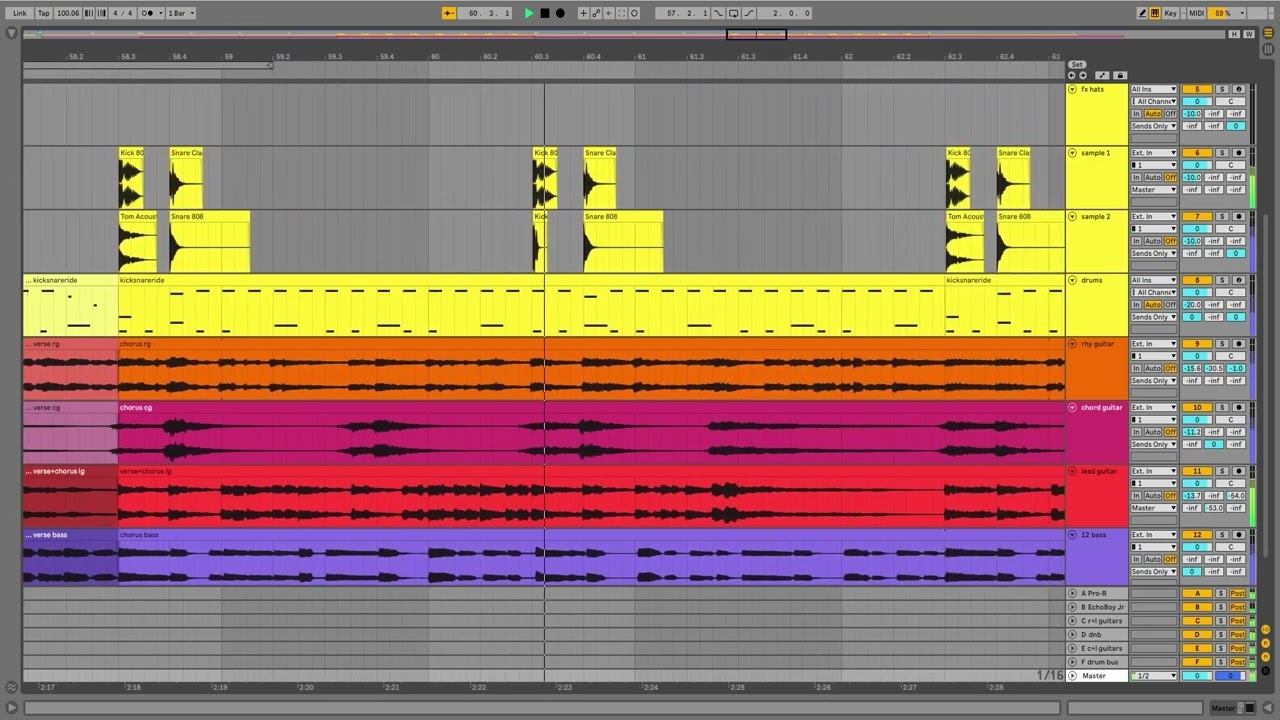Expand the B EchoBoy Jr return track
The width and height of the screenshot is (1280, 720).
(x=1072, y=607)
